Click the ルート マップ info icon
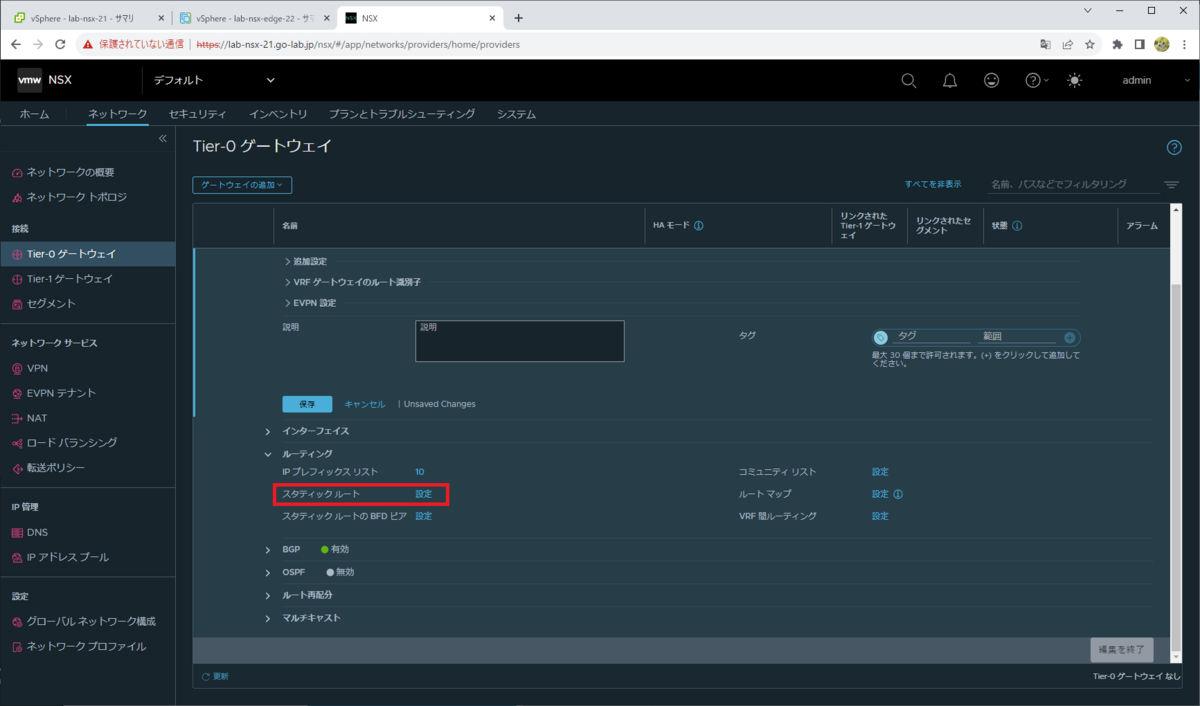 pyautogui.click(x=898, y=494)
